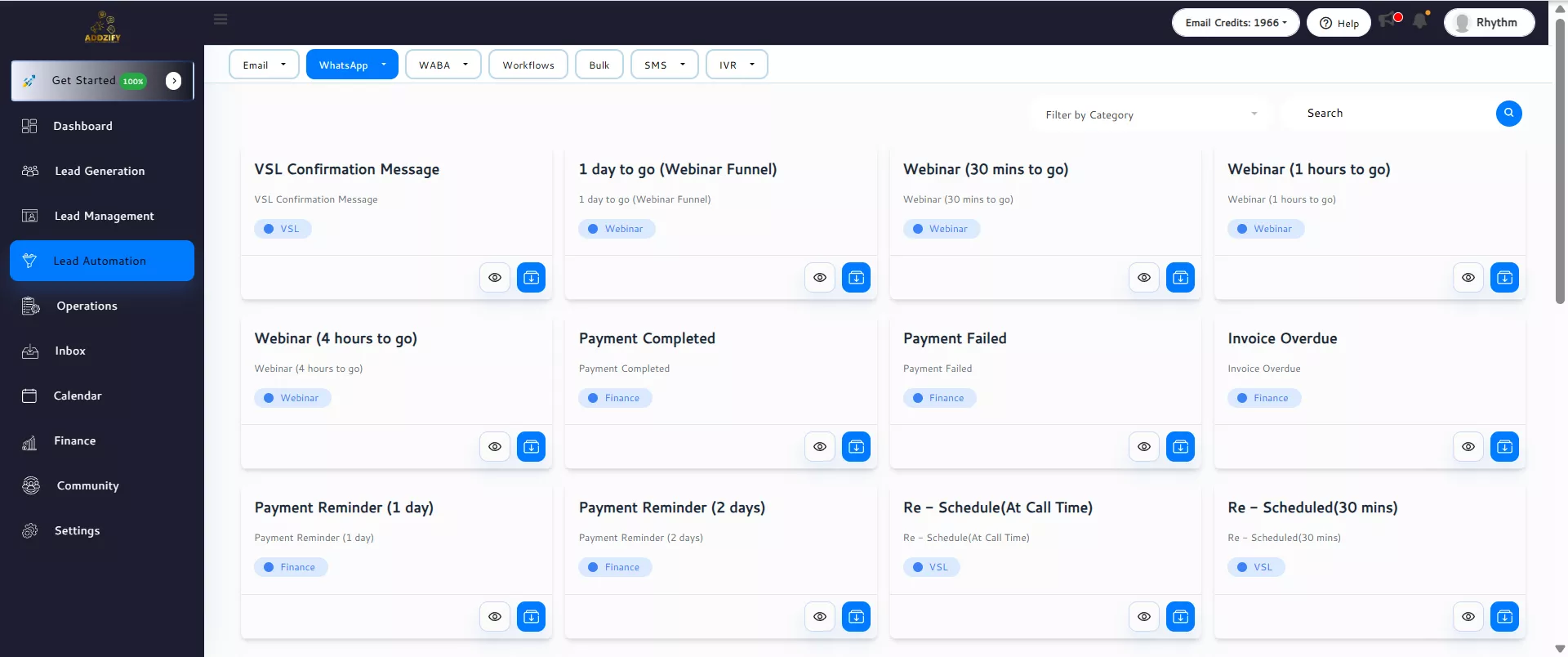The width and height of the screenshot is (1568, 657).
Task: Expand the Email Credits dropdown
Action: (1236, 23)
